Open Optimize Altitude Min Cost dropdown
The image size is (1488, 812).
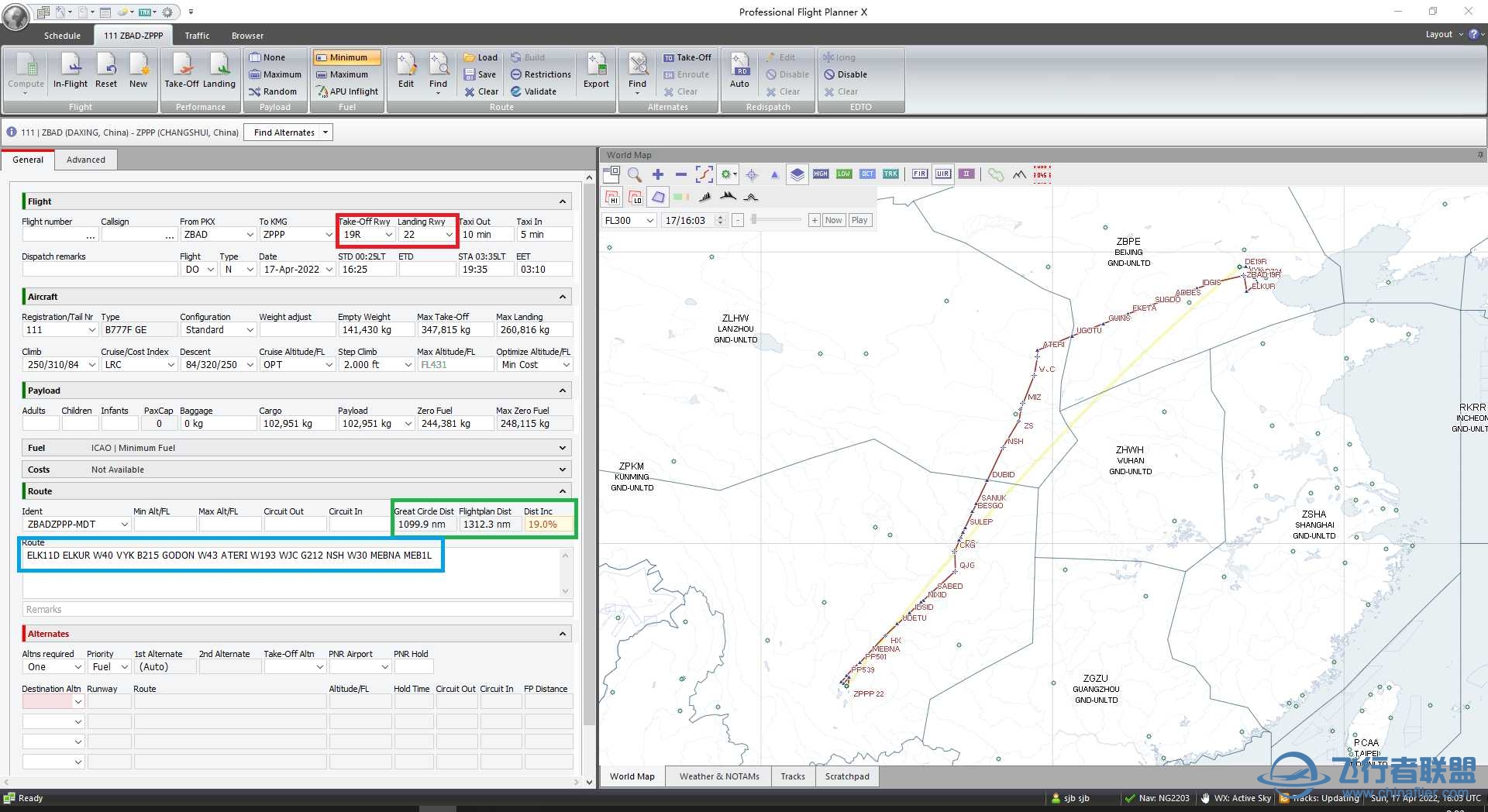click(x=567, y=365)
